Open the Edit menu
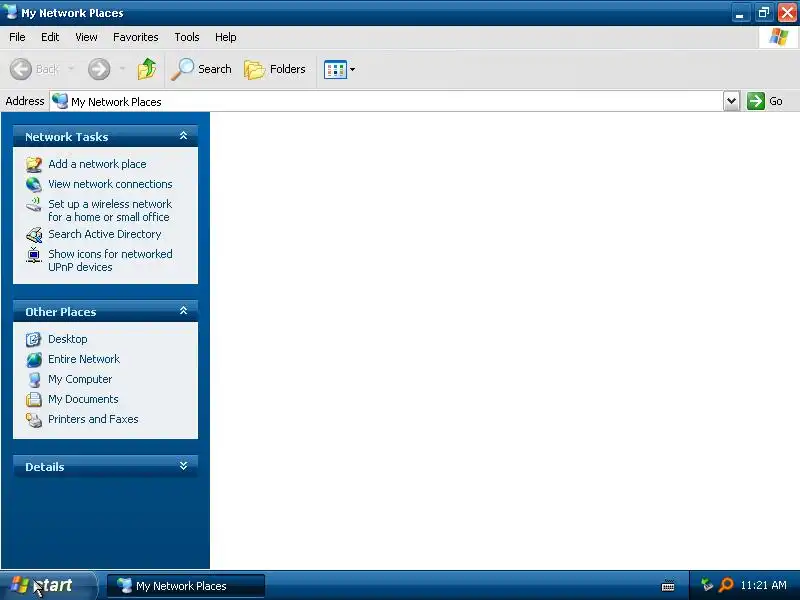 (x=50, y=37)
